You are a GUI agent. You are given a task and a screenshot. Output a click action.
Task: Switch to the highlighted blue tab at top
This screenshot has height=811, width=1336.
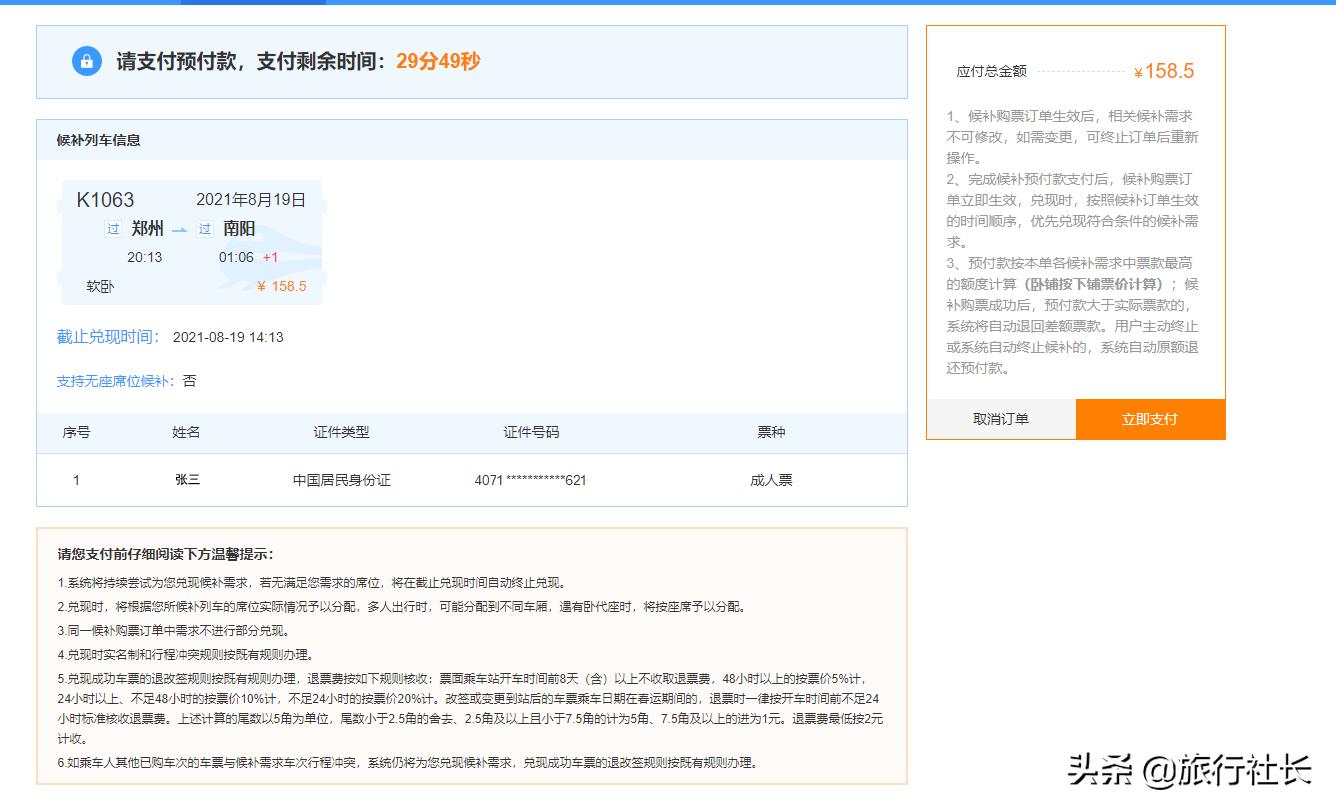click(252, 4)
